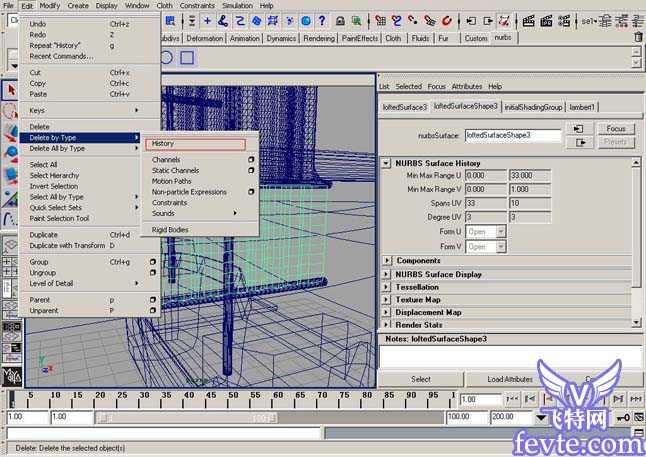Image resolution: width=646 pixels, height=457 pixels.
Task: Switch to the lambert1 tab
Action: [582, 107]
